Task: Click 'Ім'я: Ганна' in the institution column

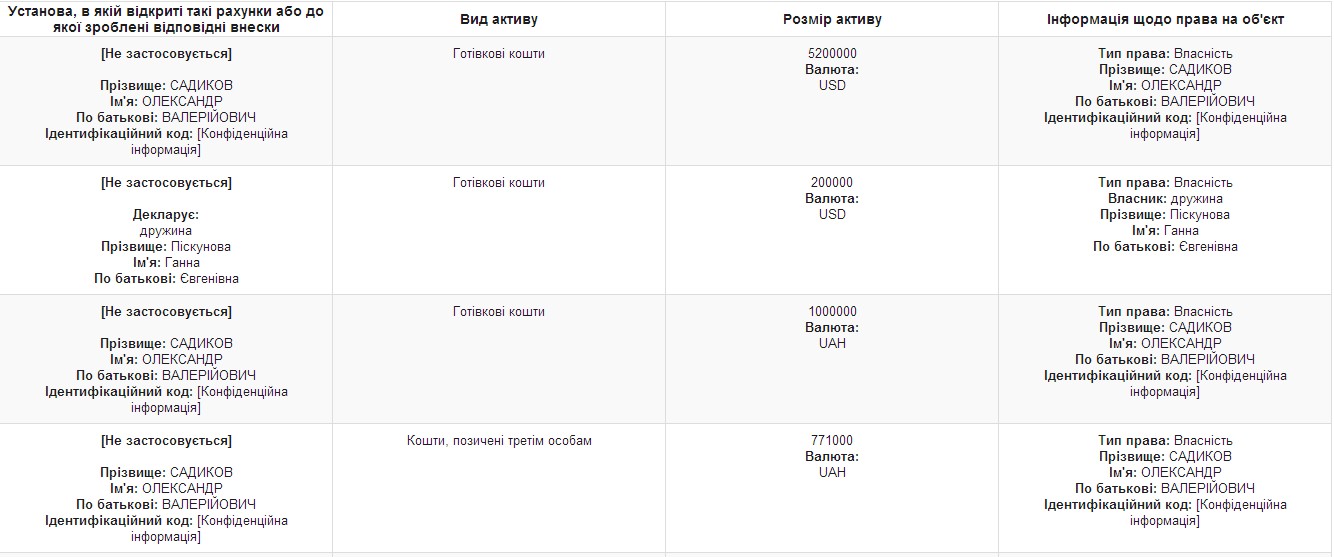Action: coord(166,262)
